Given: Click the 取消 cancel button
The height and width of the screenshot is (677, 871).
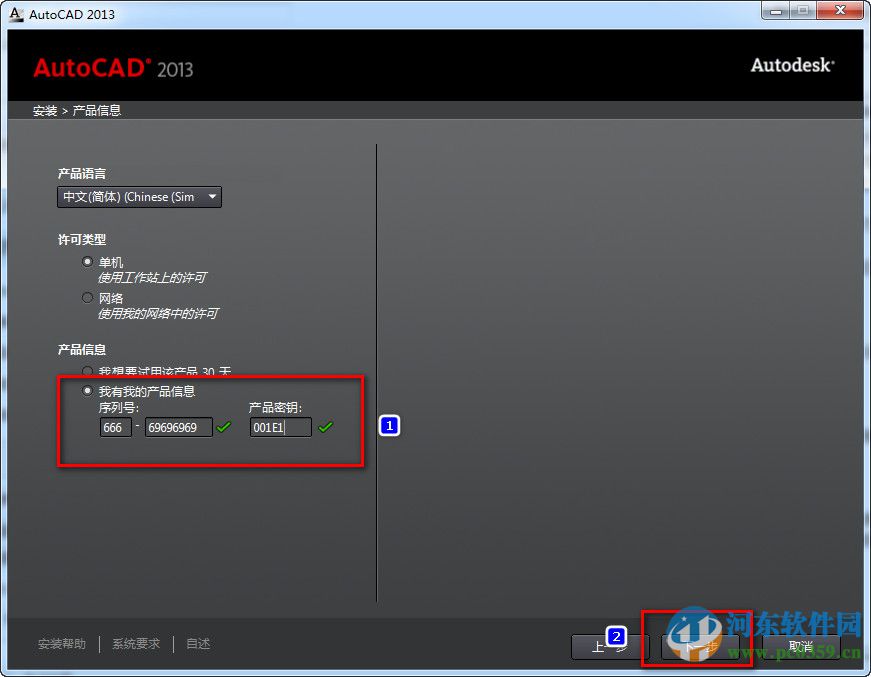Looking at the screenshot, I should pyautogui.click(x=799, y=645).
